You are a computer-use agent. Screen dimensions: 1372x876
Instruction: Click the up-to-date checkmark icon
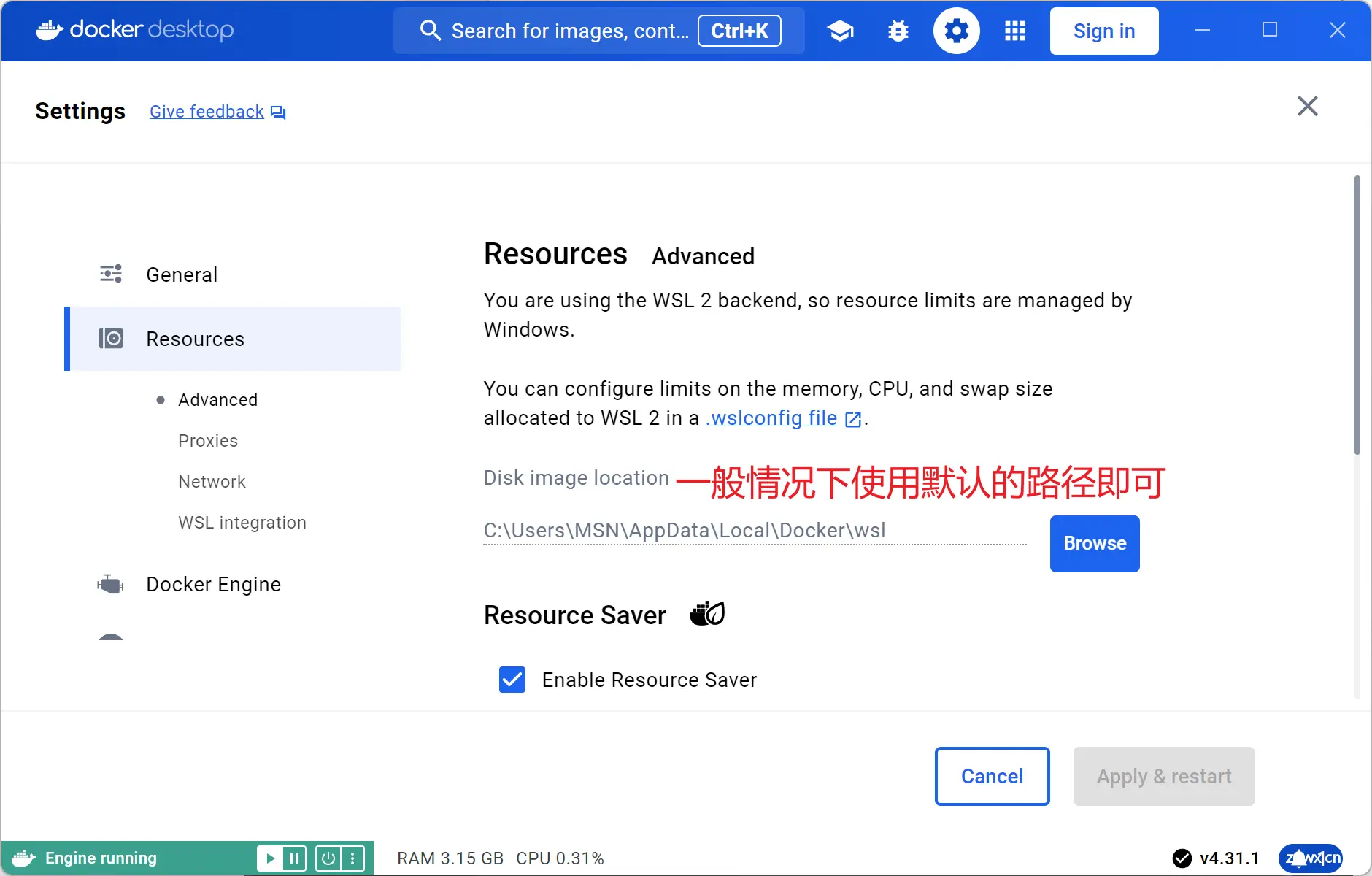point(1182,858)
